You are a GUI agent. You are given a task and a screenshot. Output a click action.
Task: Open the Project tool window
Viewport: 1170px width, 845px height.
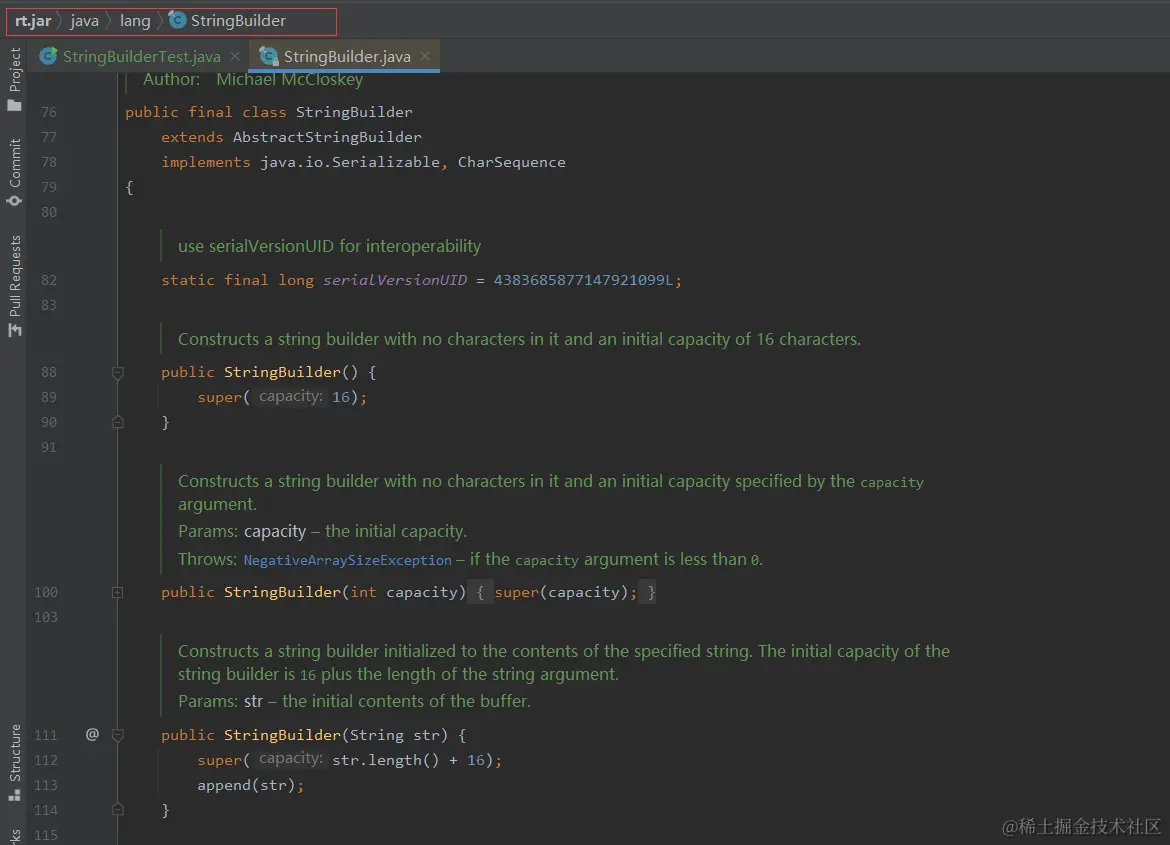(x=14, y=78)
